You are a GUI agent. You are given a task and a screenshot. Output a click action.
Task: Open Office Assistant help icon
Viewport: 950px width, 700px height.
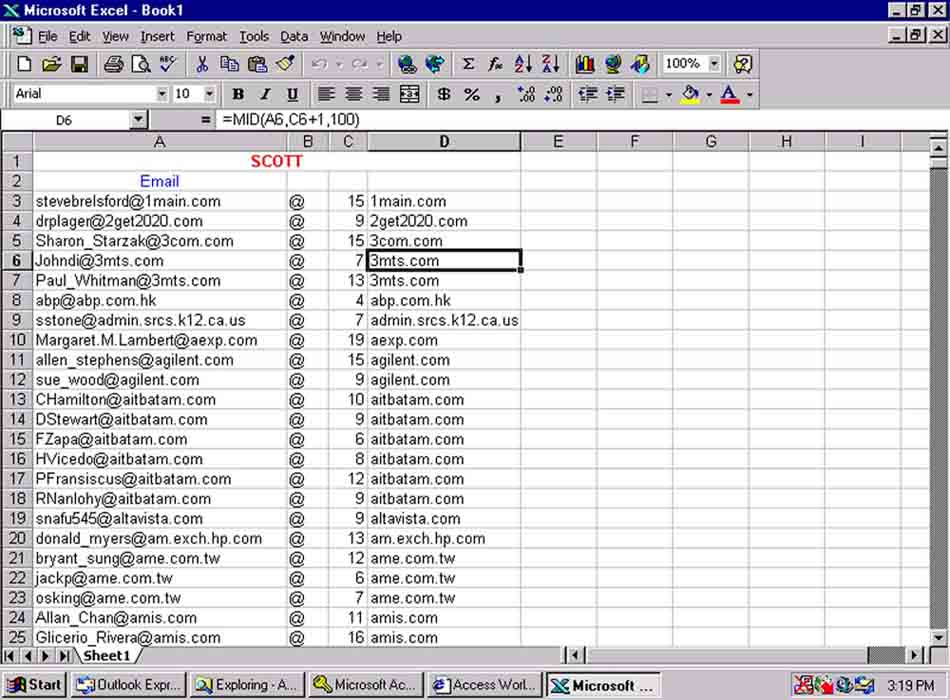[743, 64]
